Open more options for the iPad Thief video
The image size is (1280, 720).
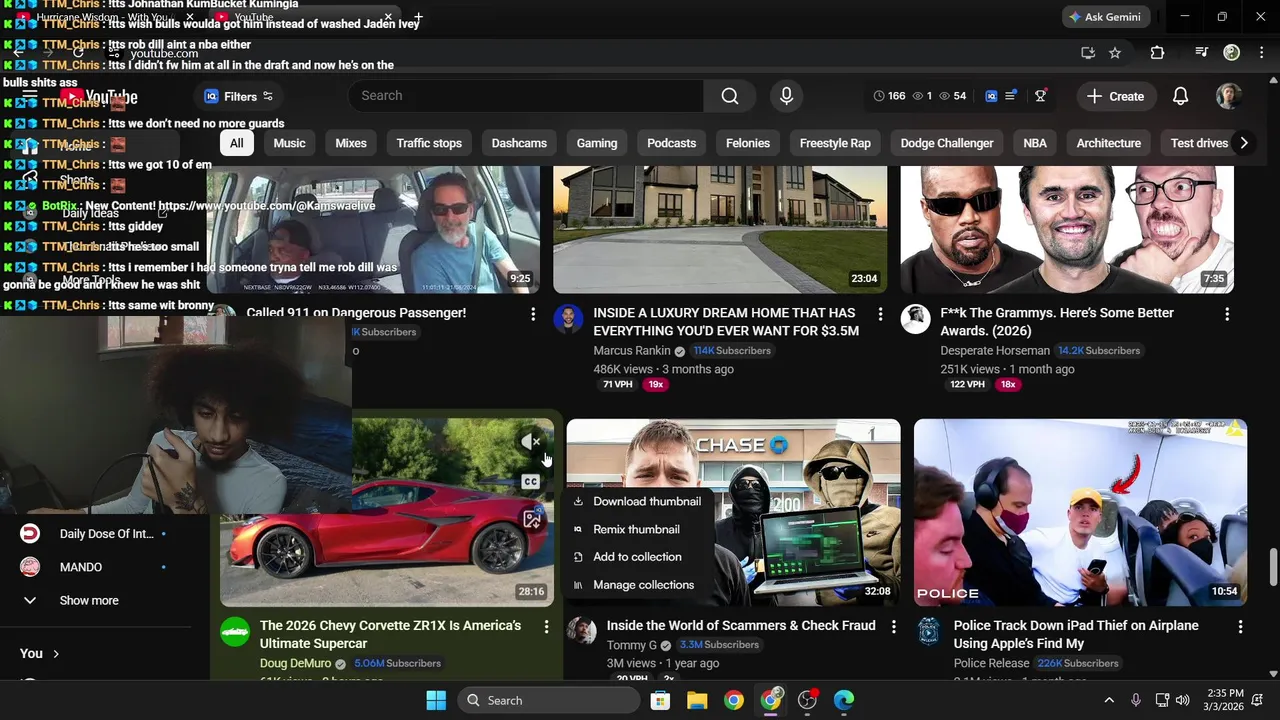coord(1240,627)
